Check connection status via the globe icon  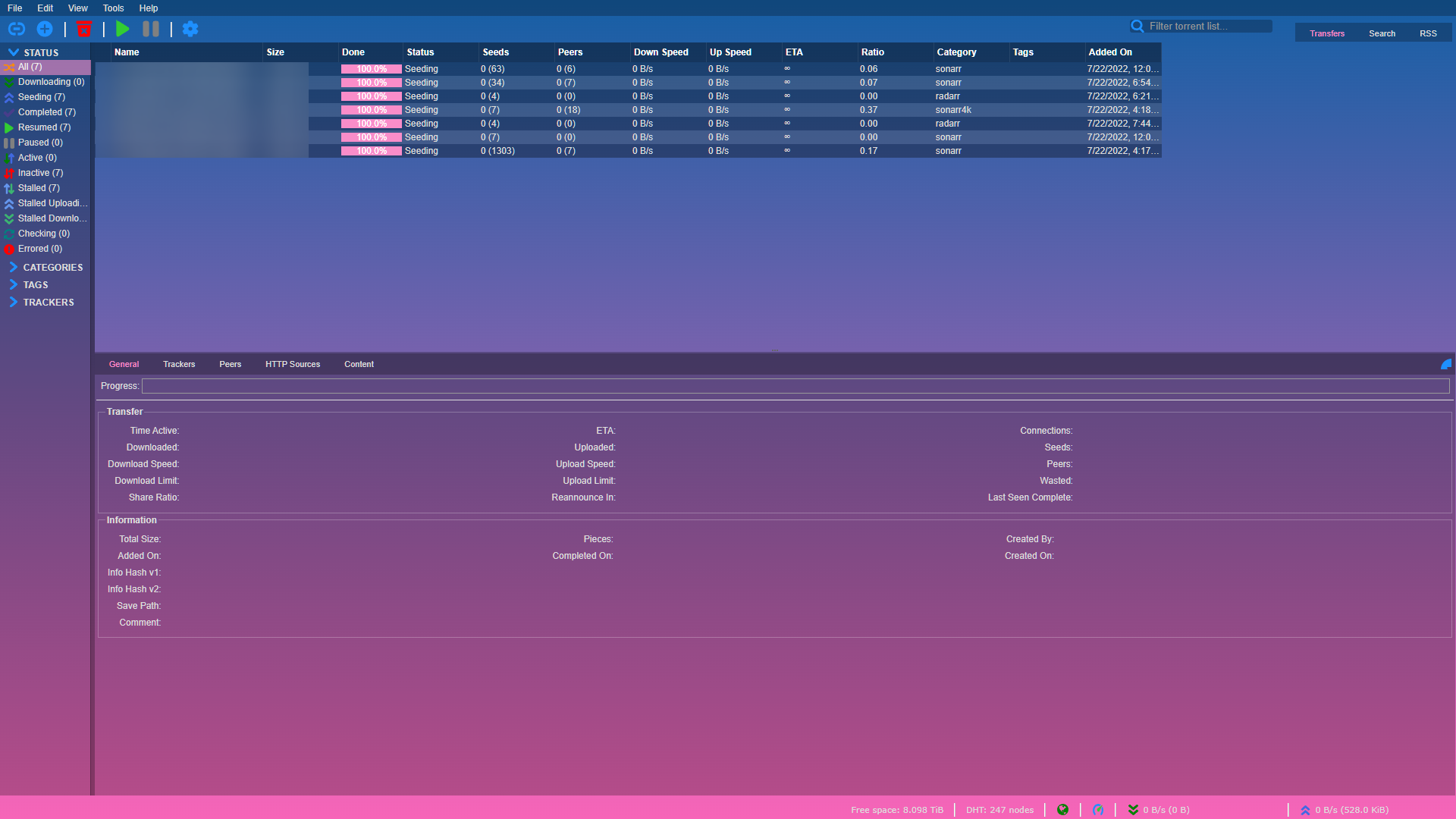(x=1062, y=809)
